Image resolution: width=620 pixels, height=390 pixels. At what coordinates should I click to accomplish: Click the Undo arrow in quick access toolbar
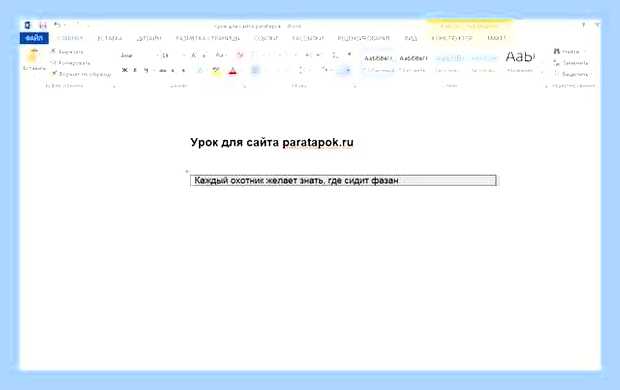point(57,25)
